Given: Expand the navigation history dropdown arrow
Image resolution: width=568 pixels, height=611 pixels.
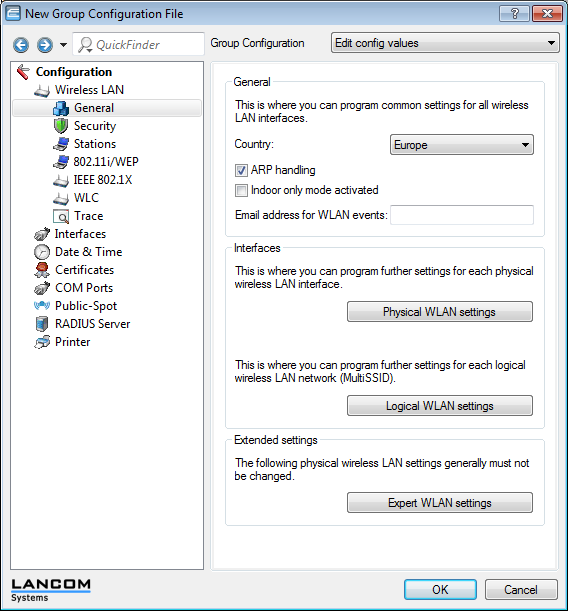Looking at the screenshot, I should (x=64, y=45).
